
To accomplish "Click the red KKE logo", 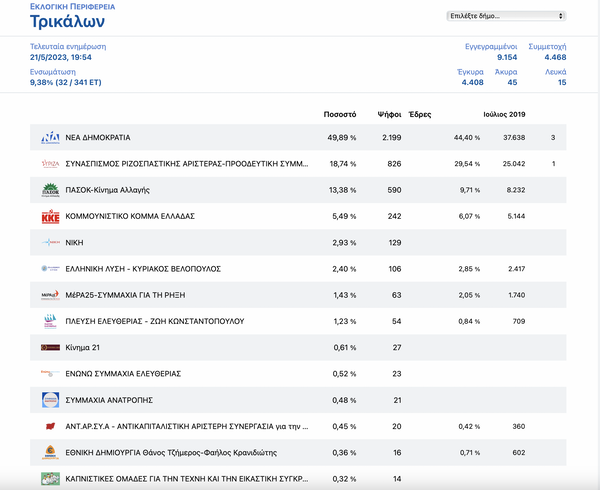I will pyautogui.click(x=50, y=216).
